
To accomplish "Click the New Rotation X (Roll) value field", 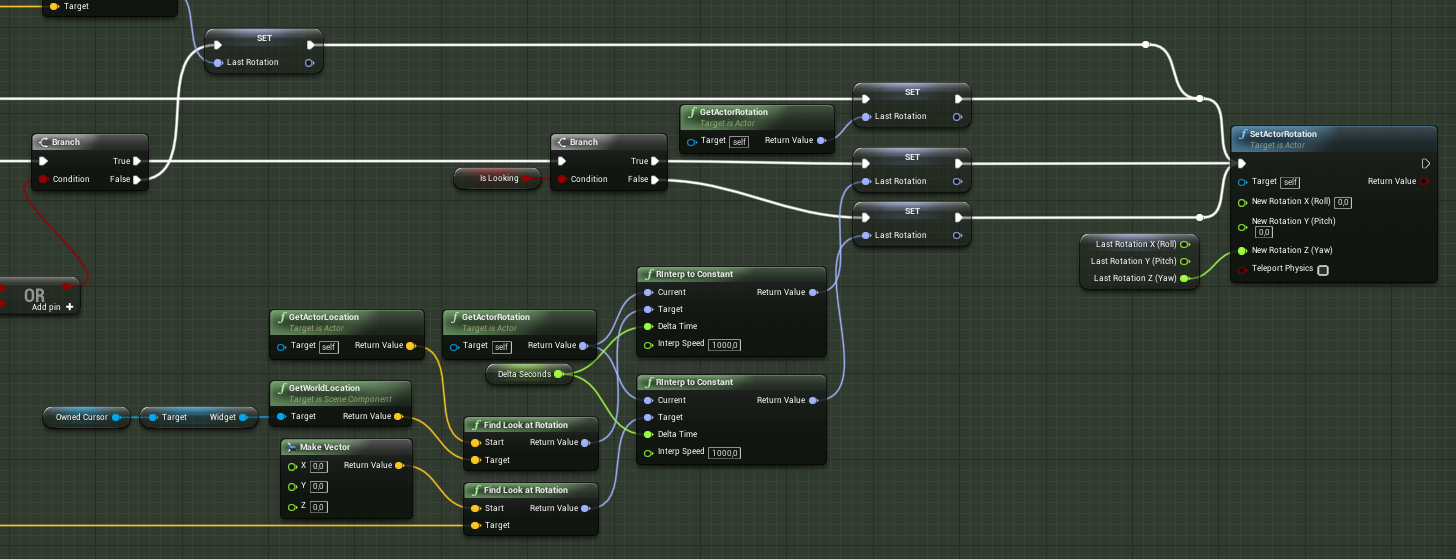I will (x=1343, y=202).
